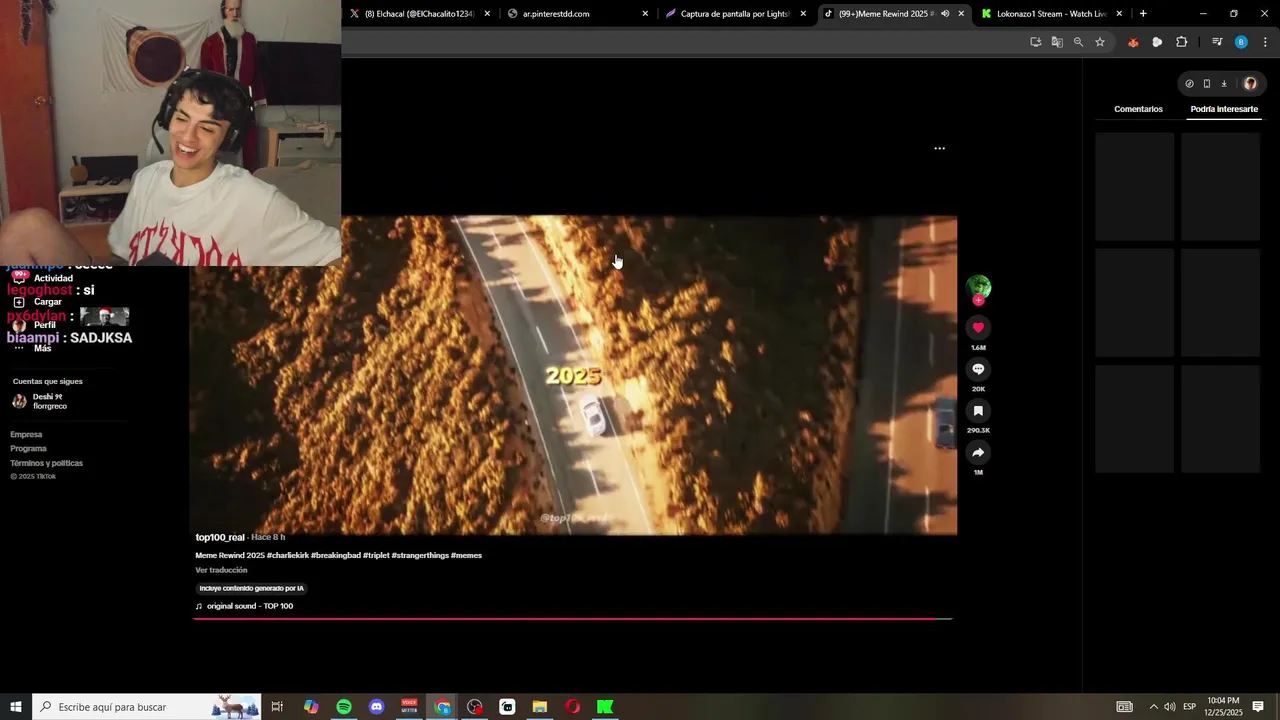The height and width of the screenshot is (720, 1280).
Task: Open OBS Studio from the taskbar
Action: click(x=475, y=707)
